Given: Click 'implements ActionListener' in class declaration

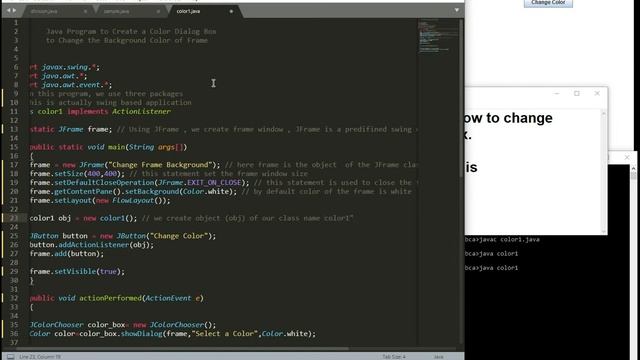Looking at the screenshot, I should click(119, 111).
